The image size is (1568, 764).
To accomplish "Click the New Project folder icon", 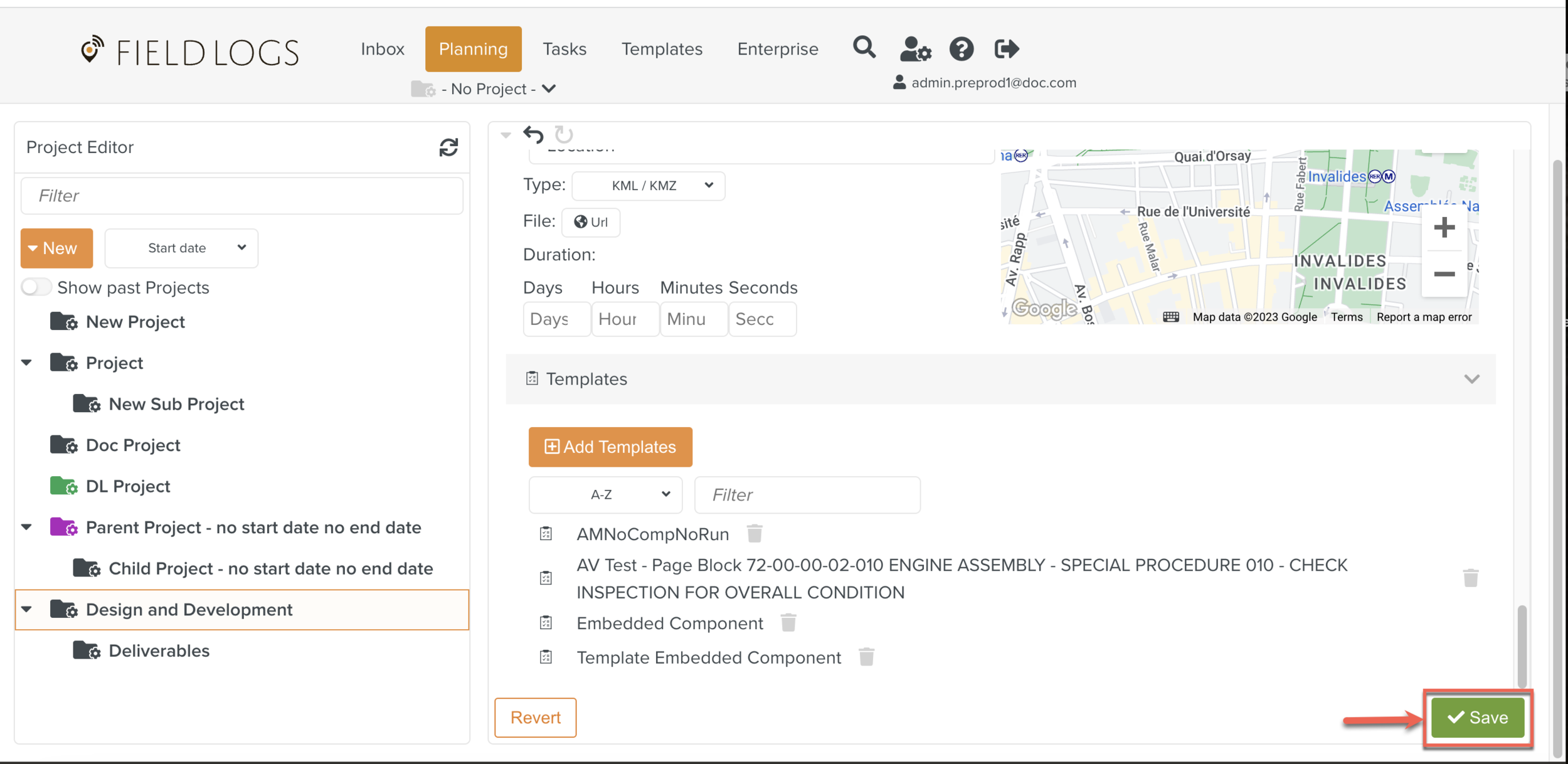I will point(64,321).
